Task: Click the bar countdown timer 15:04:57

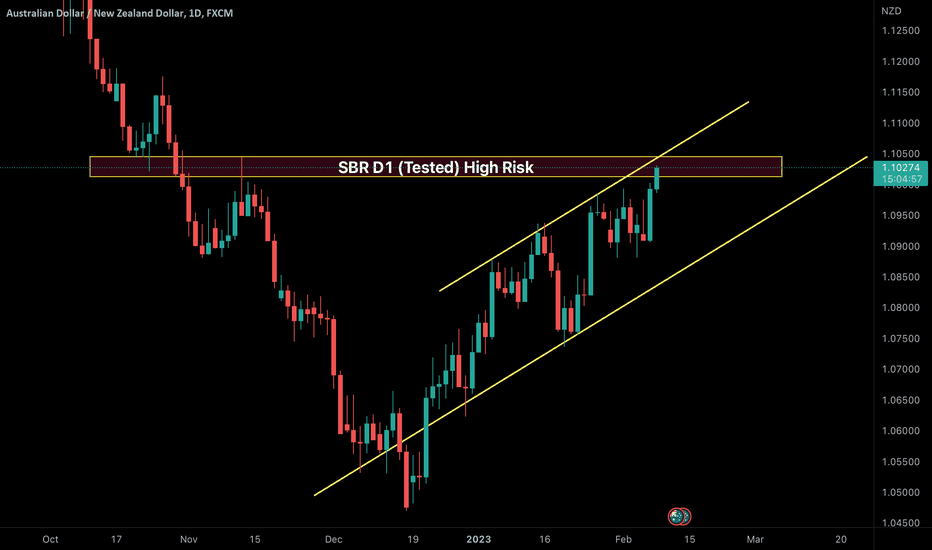Action: [902, 179]
